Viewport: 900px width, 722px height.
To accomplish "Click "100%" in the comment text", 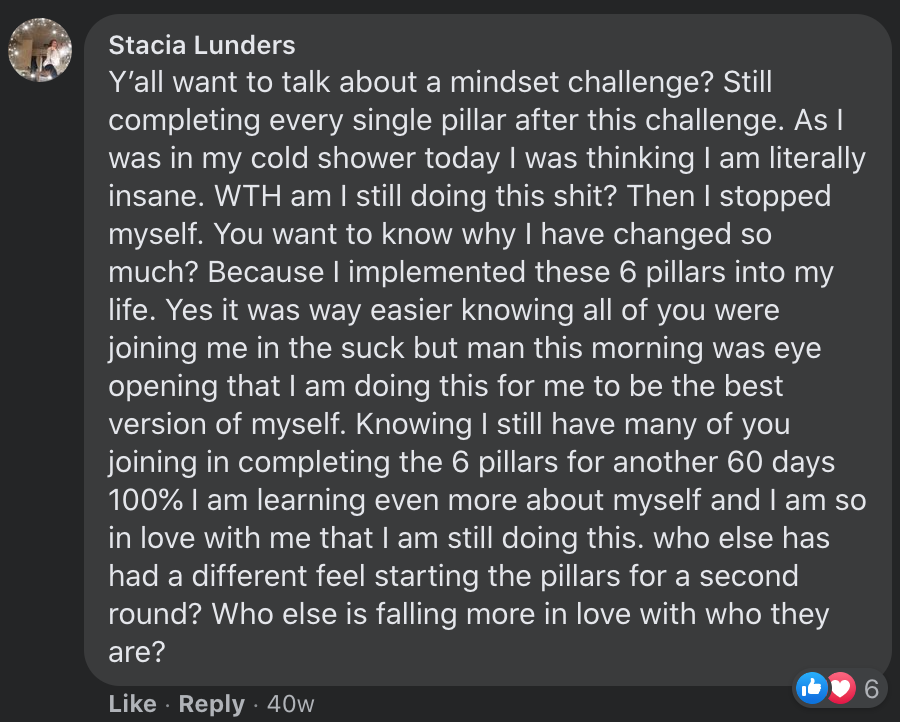I will (x=145, y=500).
